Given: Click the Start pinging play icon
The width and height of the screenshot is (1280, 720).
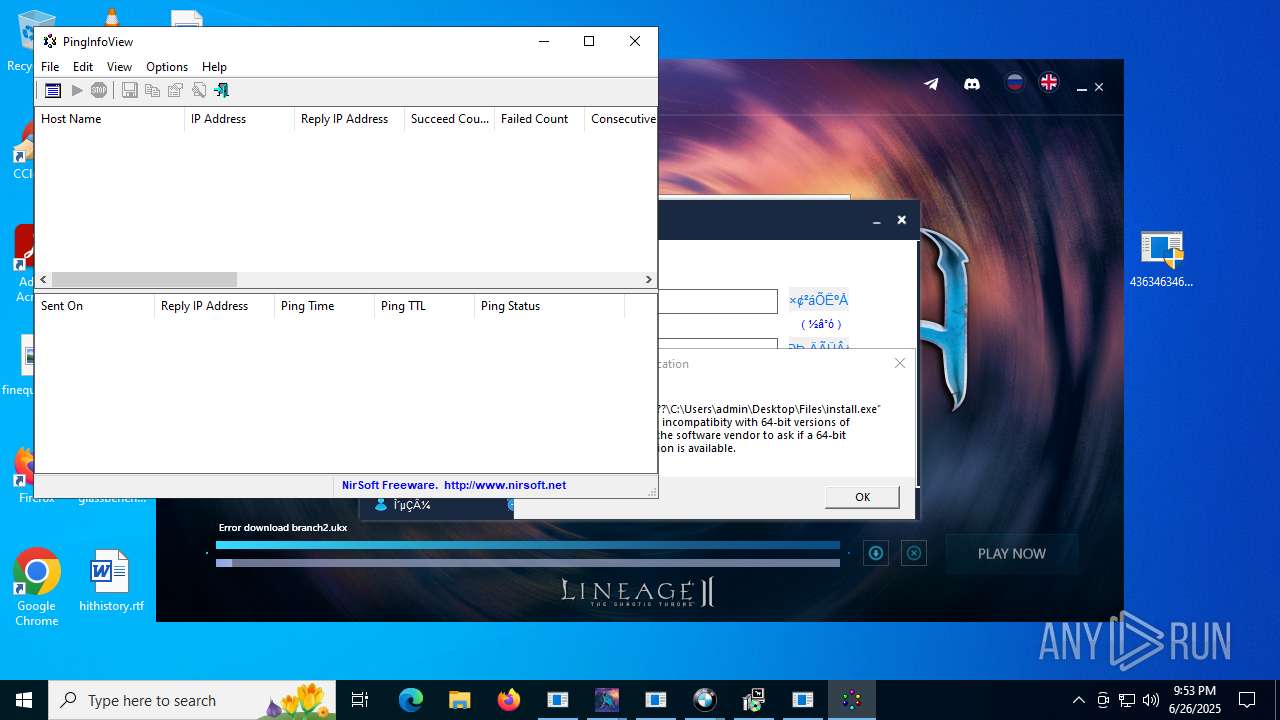Looking at the screenshot, I should tap(77, 90).
